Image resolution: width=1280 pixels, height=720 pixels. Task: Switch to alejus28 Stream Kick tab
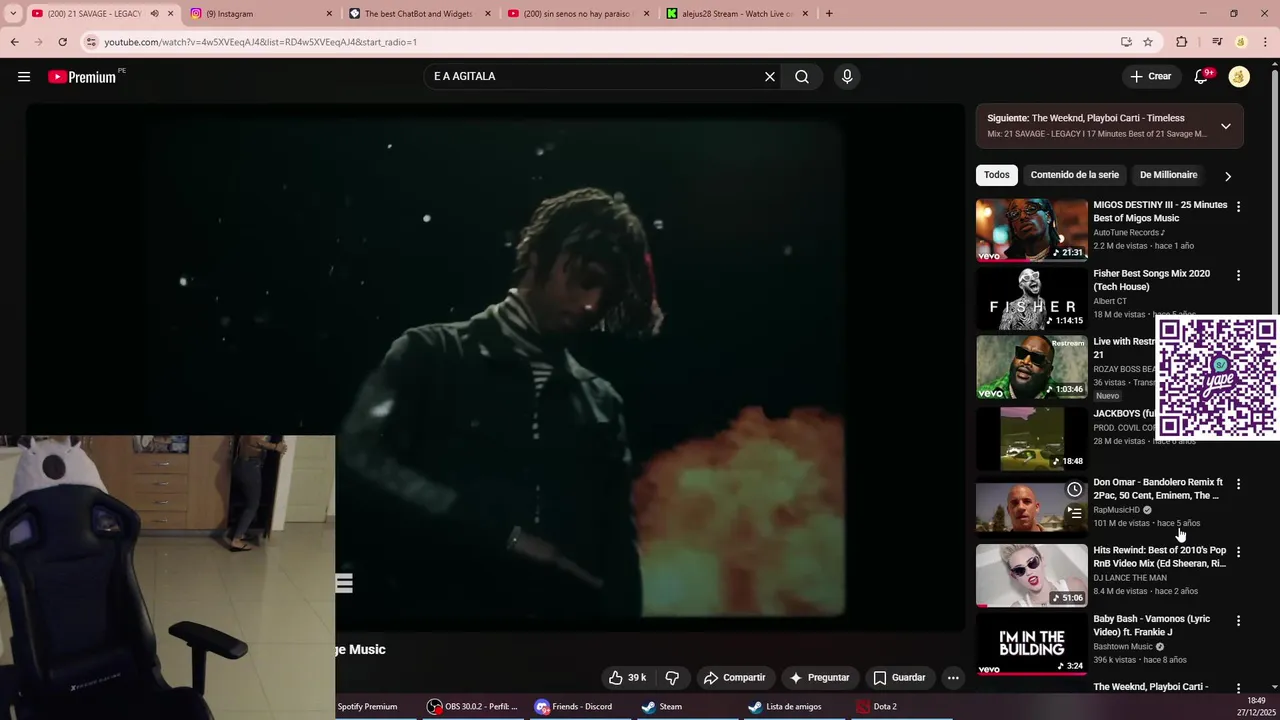tap(737, 14)
